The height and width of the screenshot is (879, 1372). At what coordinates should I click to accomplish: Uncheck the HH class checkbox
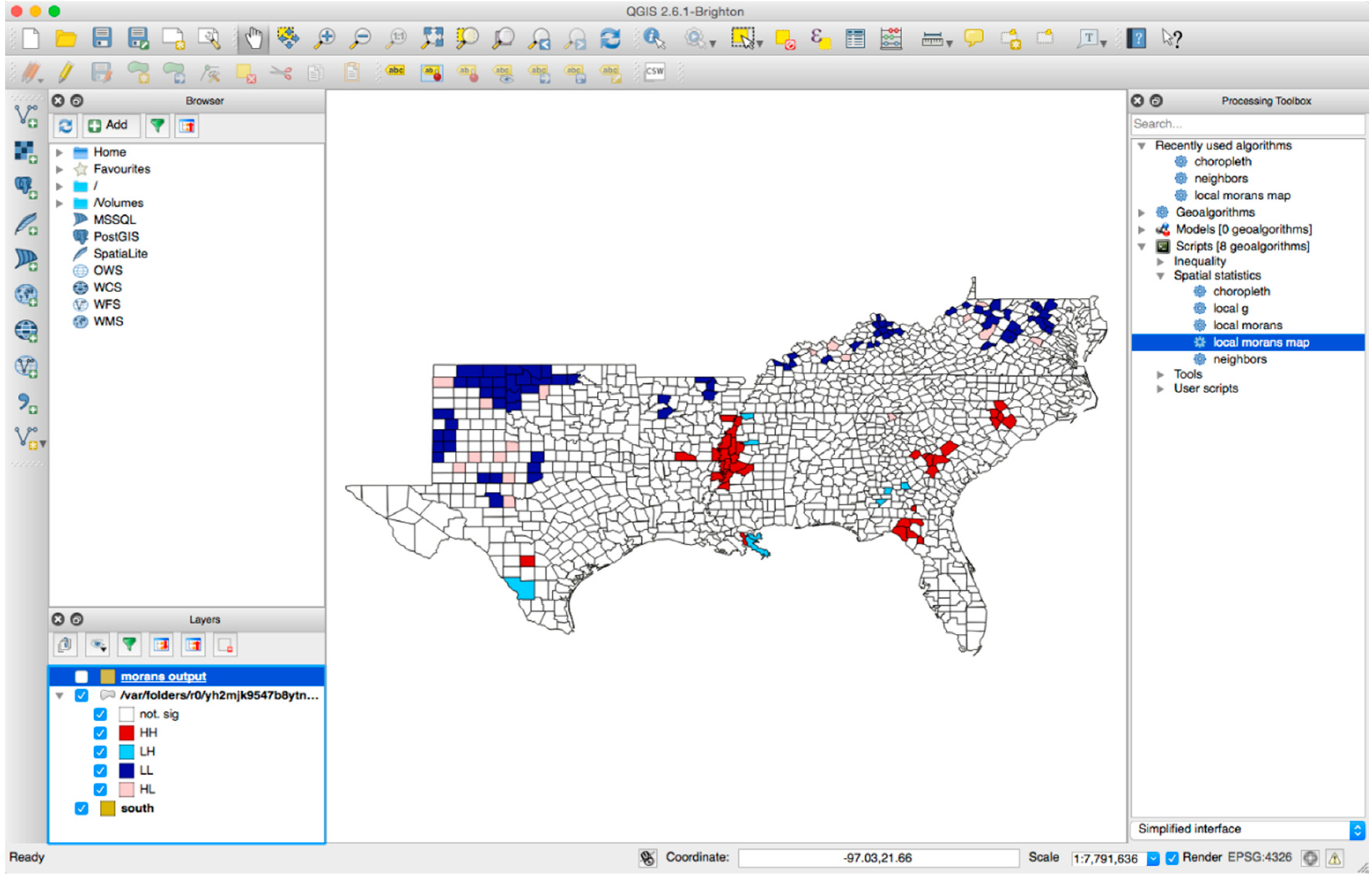coord(101,733)
